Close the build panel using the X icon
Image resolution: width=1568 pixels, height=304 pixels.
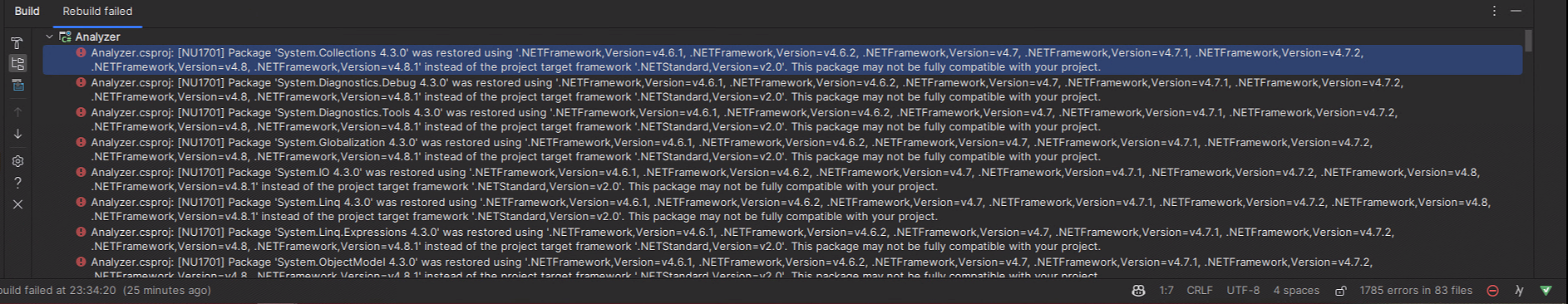coord(17,204)
